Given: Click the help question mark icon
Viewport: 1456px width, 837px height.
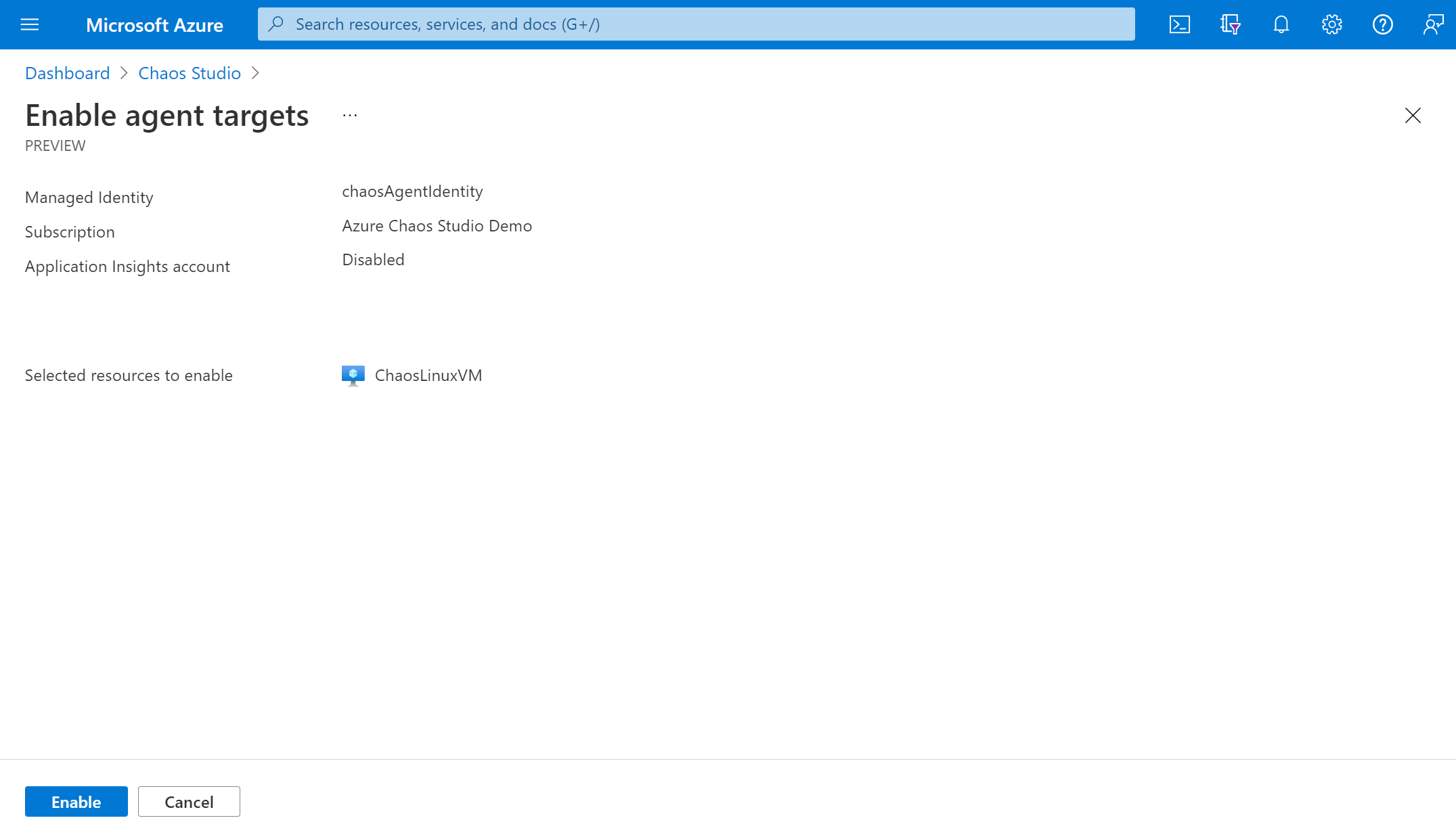Looking at the screenshot, I should [x=1383, y=24].
